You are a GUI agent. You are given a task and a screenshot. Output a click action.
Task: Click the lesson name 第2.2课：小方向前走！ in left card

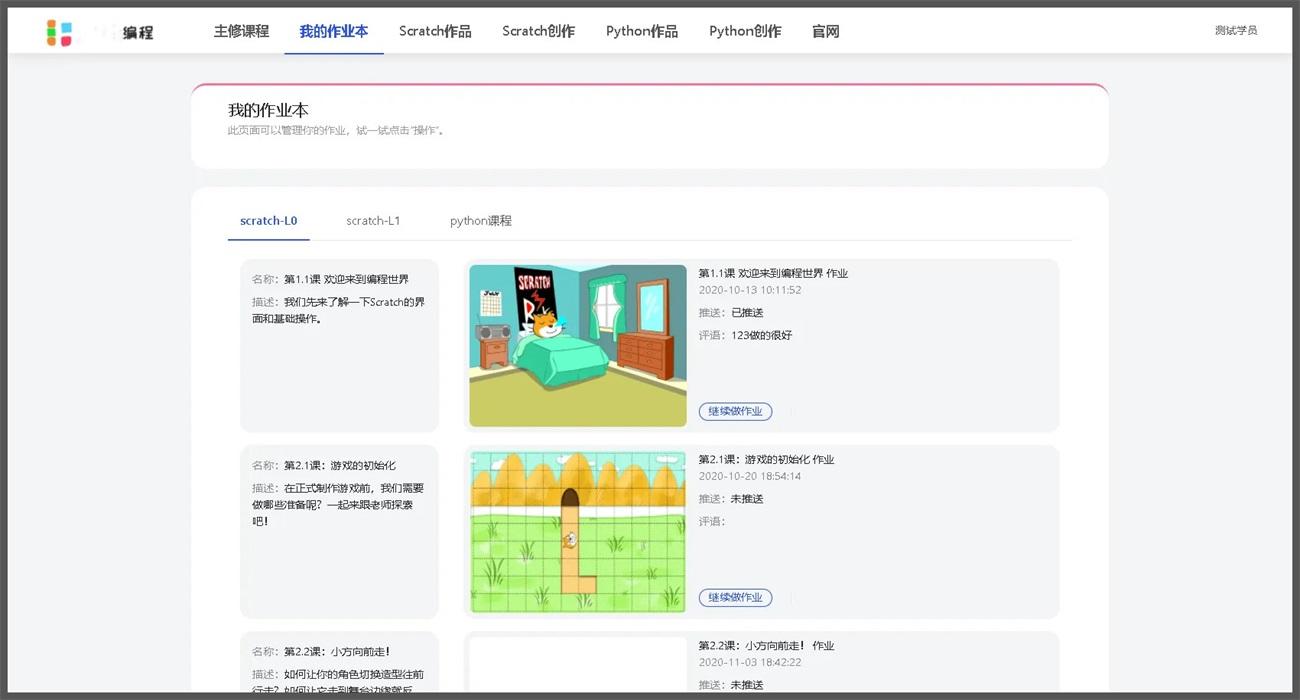tap(337, 652)
